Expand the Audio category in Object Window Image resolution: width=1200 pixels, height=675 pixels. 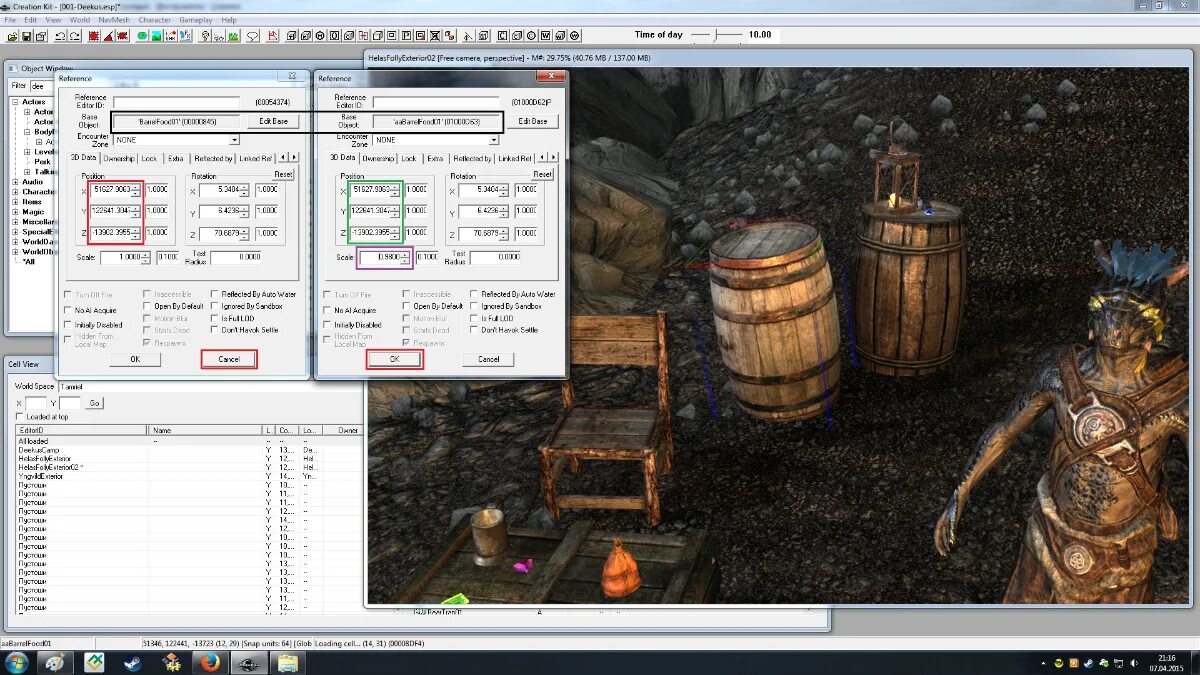tap(16, 182)
